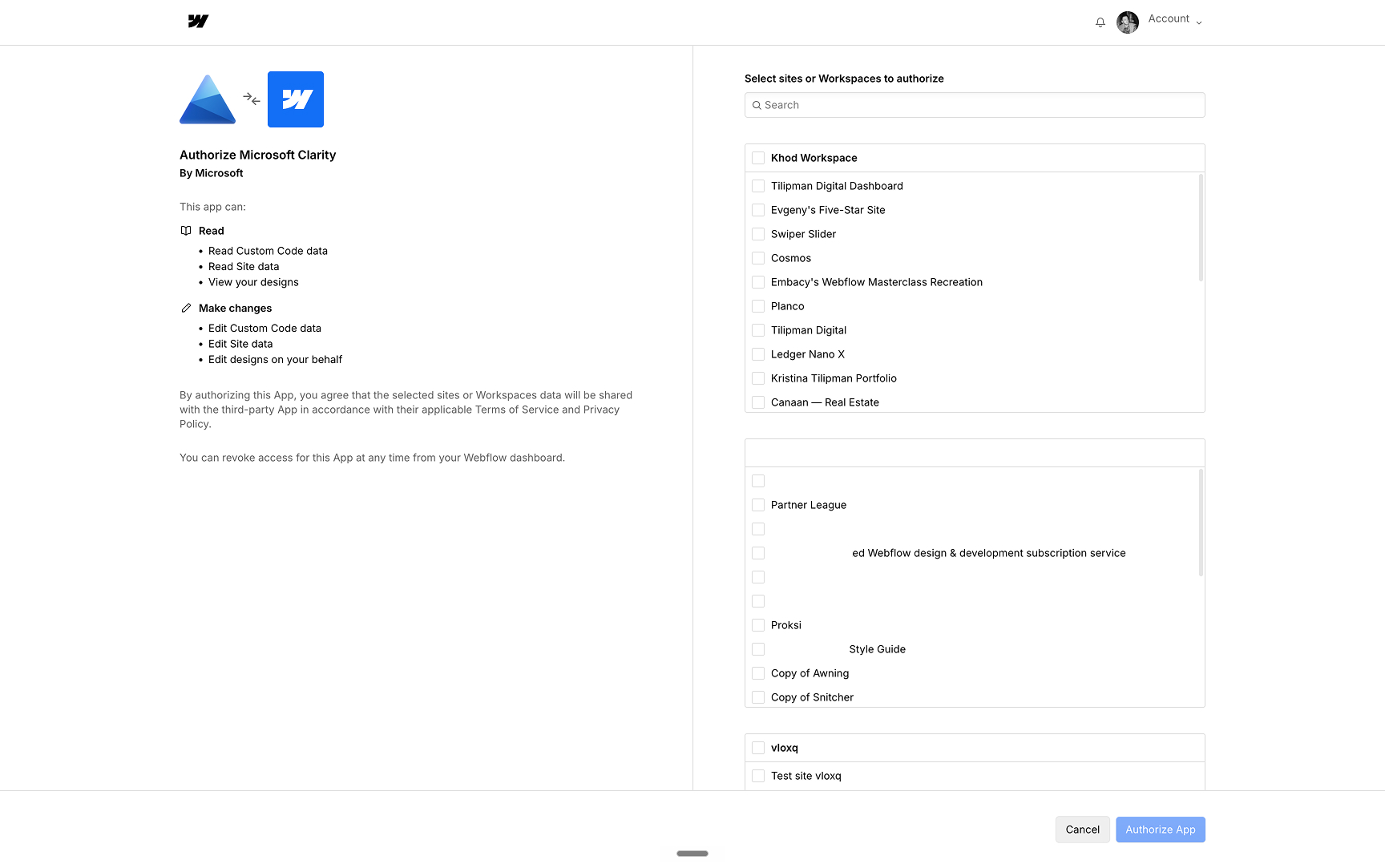
Task: Check the Webflow design subscription service checkbox
Action: (758, 553)
